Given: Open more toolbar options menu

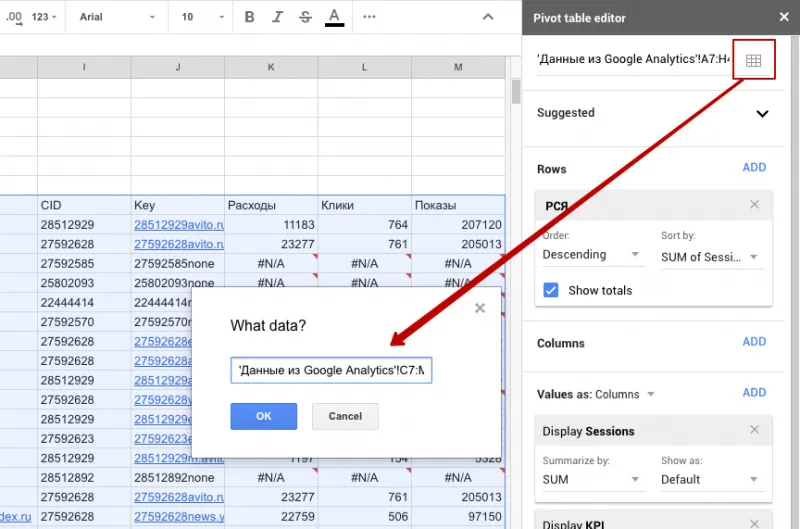Looking at the screenshot, I should (x=369, y=17).
